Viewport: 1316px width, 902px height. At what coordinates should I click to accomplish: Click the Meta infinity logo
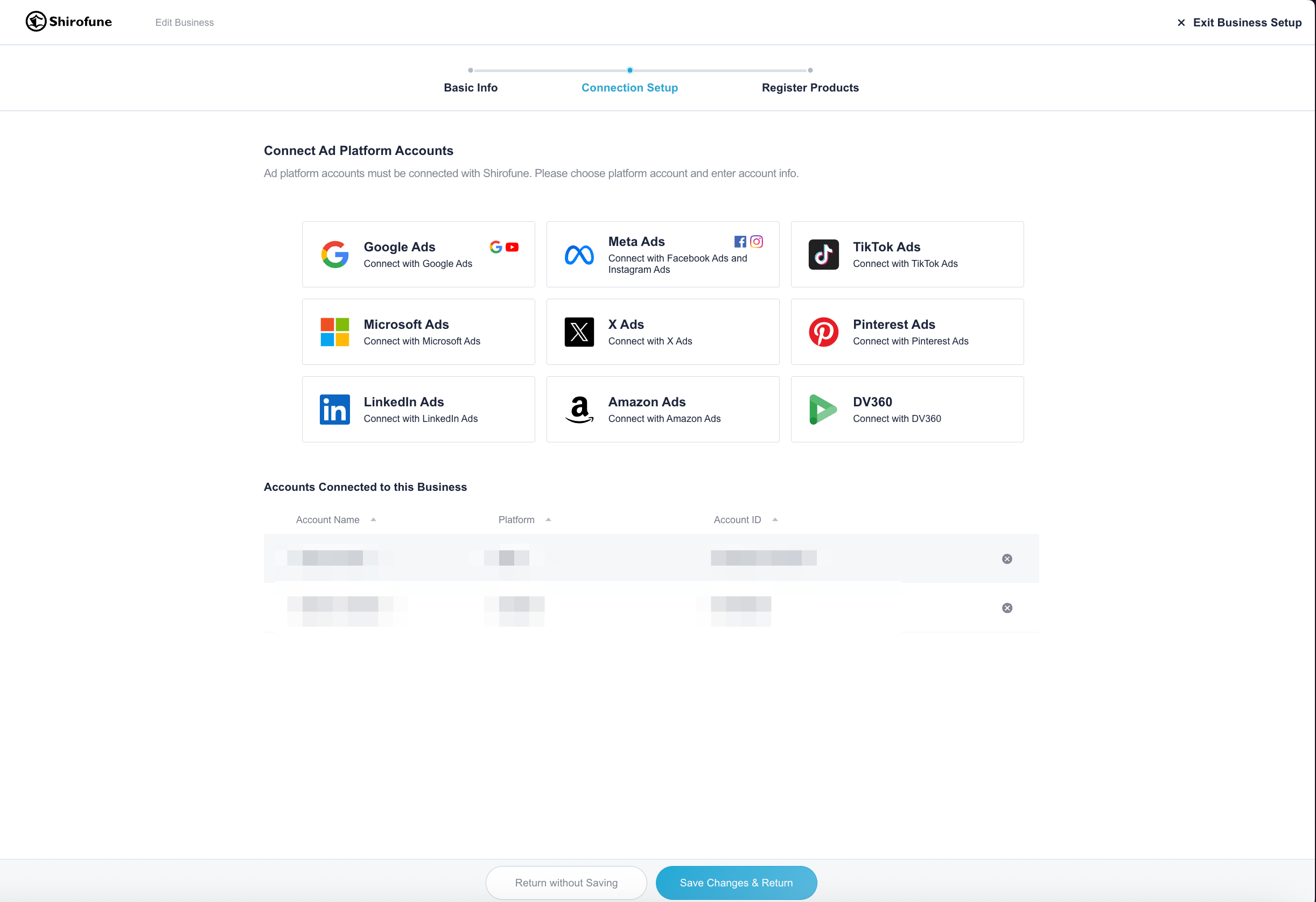tap(579, 255)
